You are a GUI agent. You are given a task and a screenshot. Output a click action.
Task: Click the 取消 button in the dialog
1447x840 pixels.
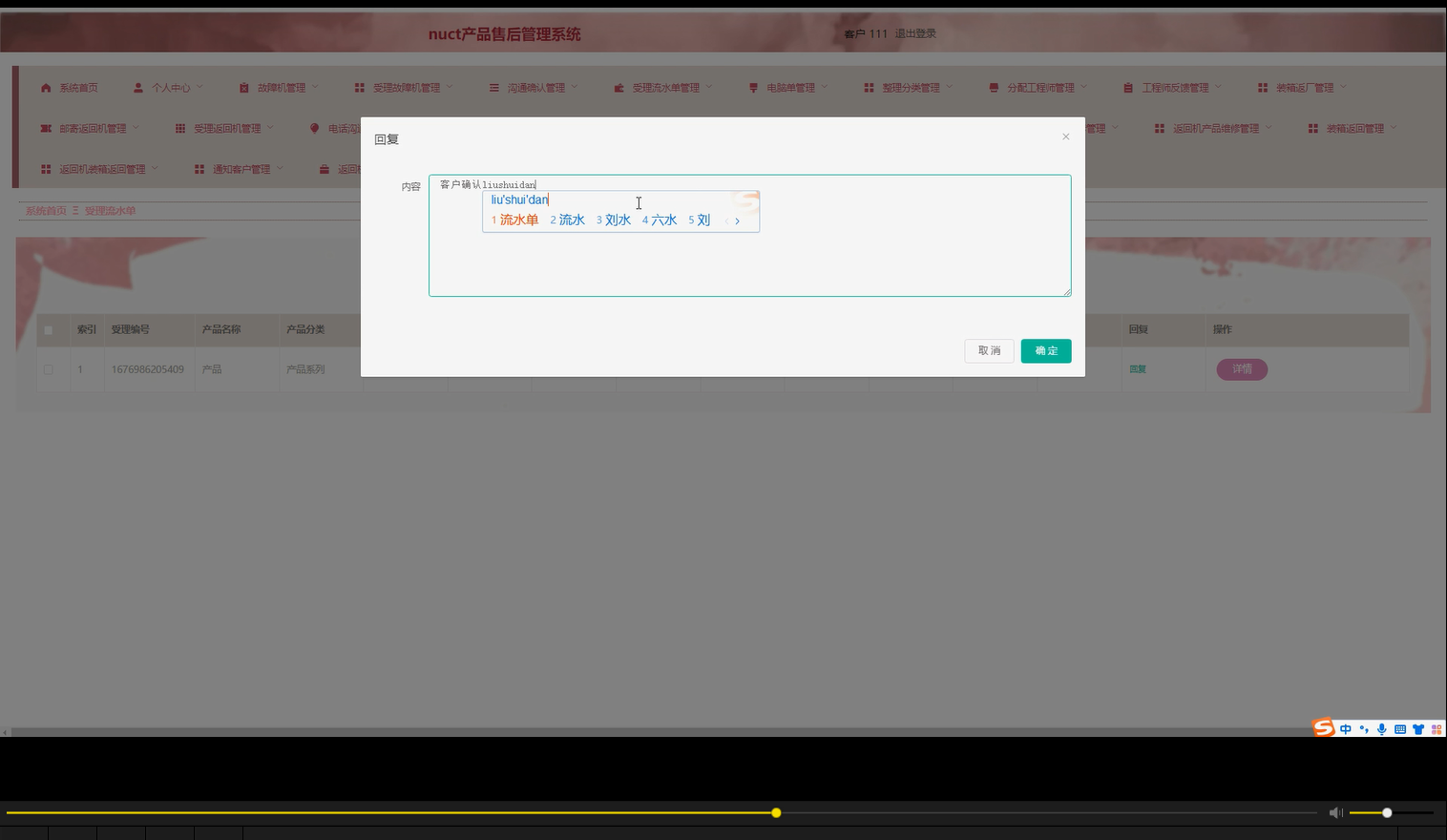(989, 351)
